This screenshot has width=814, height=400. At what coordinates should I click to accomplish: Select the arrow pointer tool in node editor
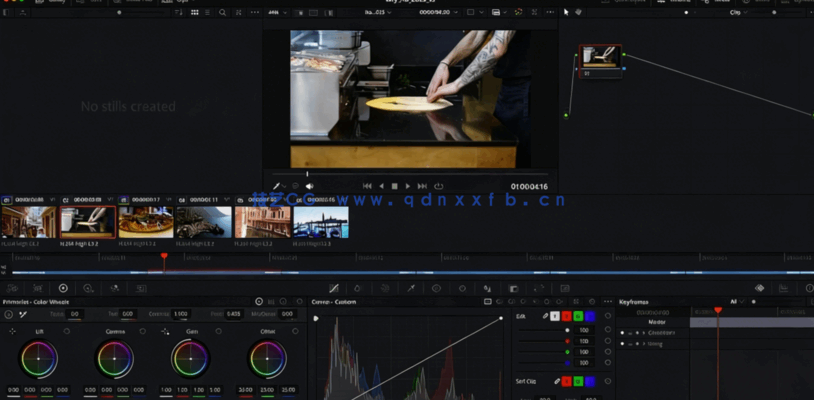click(566, 12)
